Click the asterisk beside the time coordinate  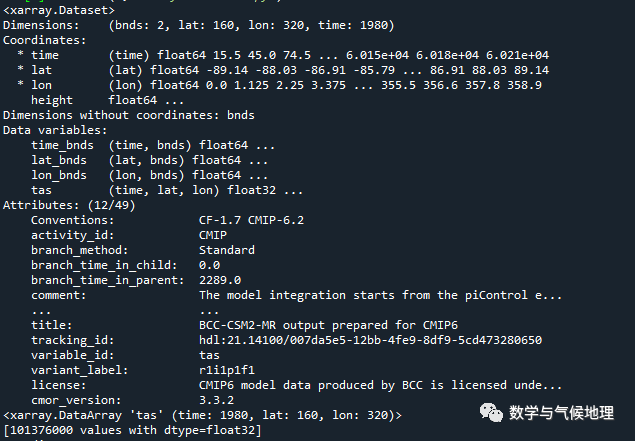(20, 55)
